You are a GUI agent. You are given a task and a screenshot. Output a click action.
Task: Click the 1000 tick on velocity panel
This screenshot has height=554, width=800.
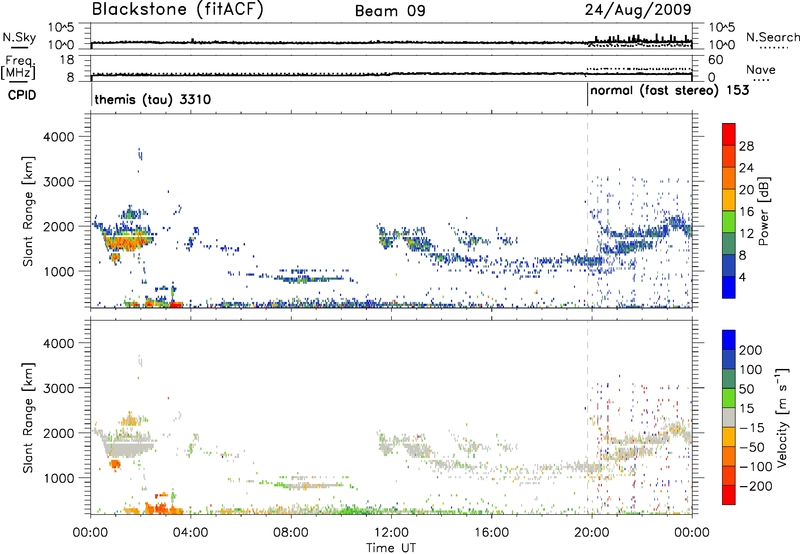coord(58,478)
